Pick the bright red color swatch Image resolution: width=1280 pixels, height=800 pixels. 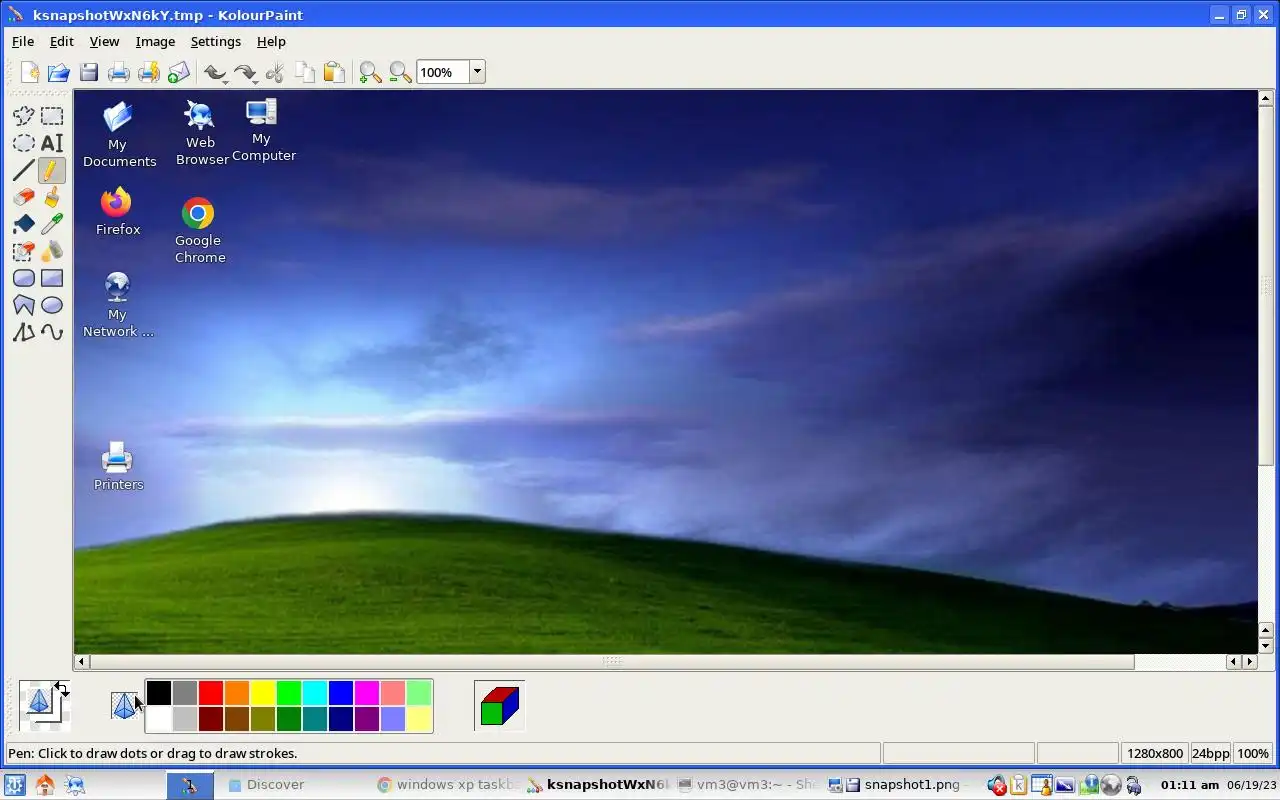click(x=210, y=692)
